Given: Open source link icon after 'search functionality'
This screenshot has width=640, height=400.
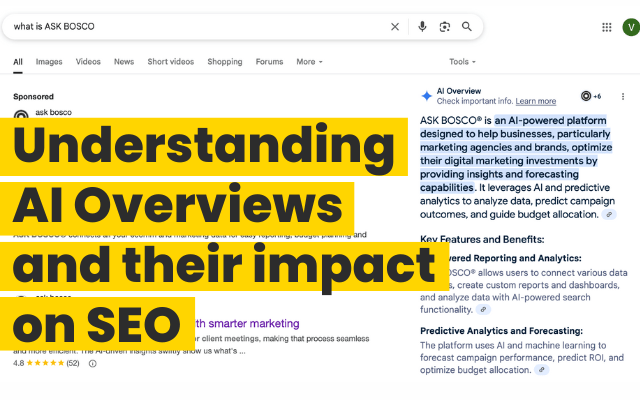Looking at the screenshot, I should 483,310.
